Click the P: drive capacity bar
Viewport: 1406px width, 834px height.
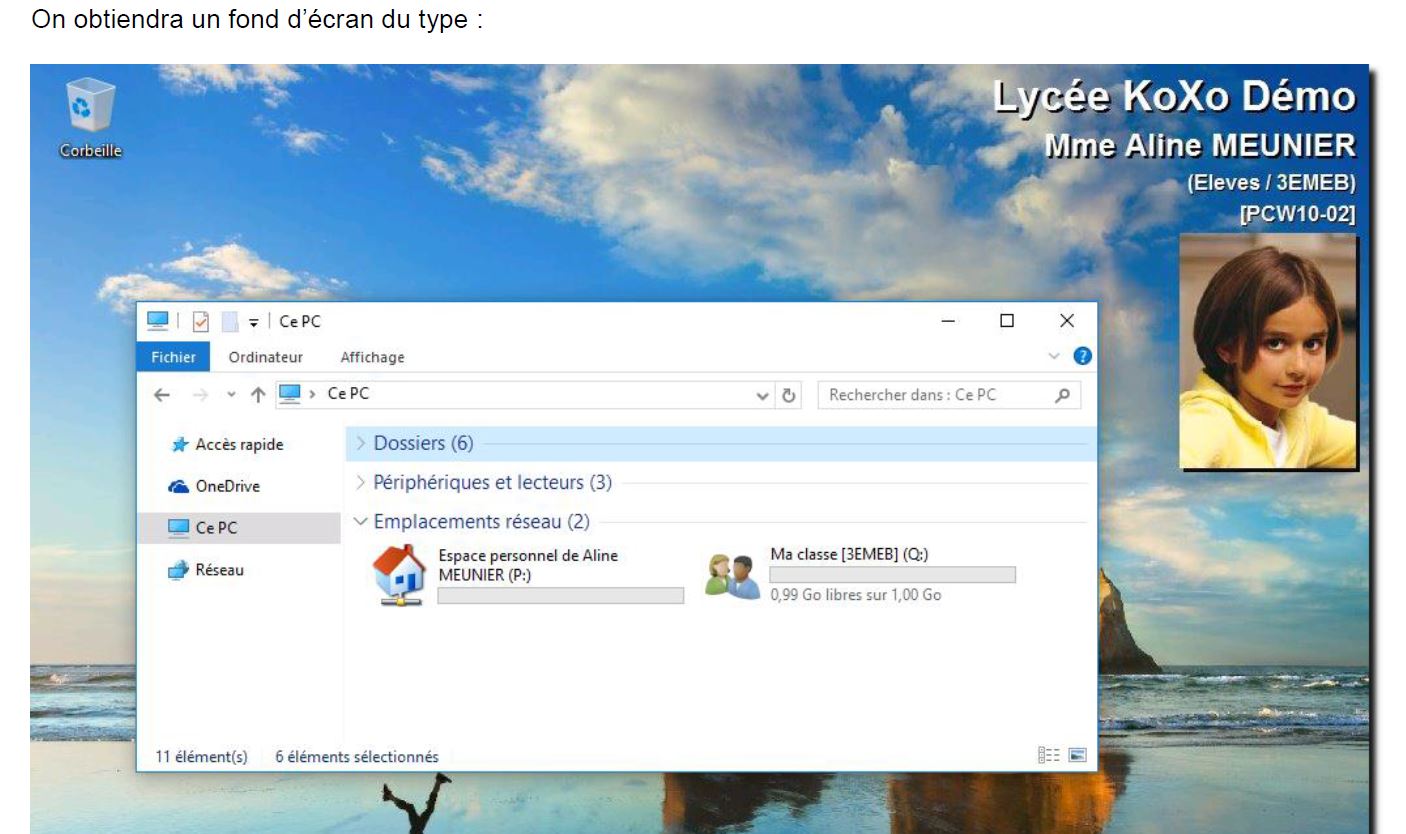561,596
